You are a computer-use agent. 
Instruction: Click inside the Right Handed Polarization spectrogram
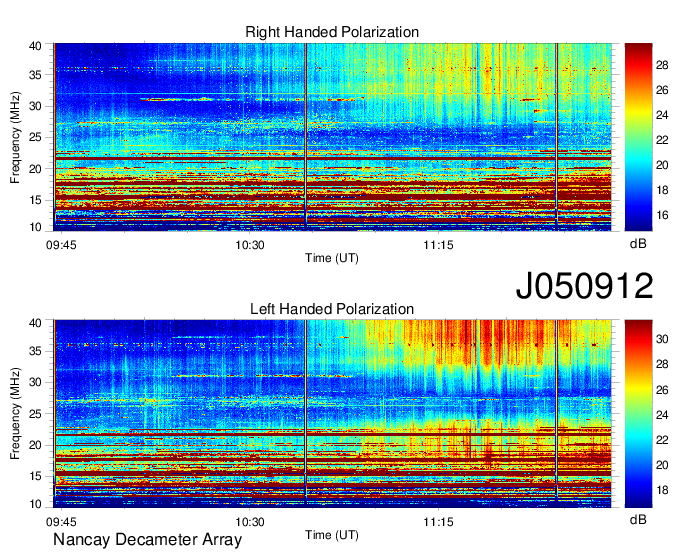332,137
